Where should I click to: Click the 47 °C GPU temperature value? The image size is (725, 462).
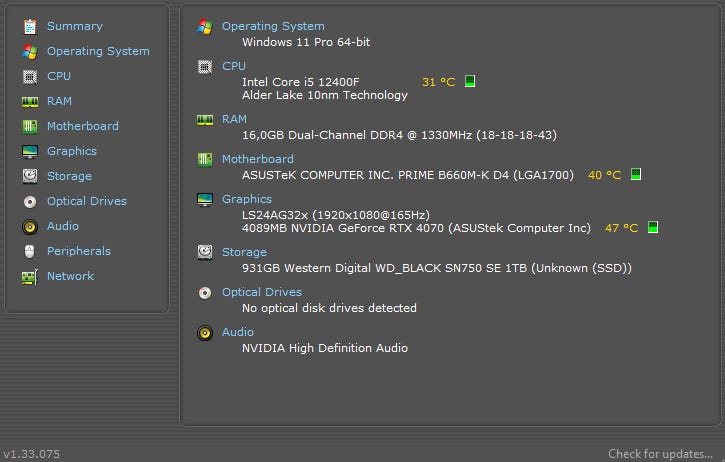click(x=621, y=228)
